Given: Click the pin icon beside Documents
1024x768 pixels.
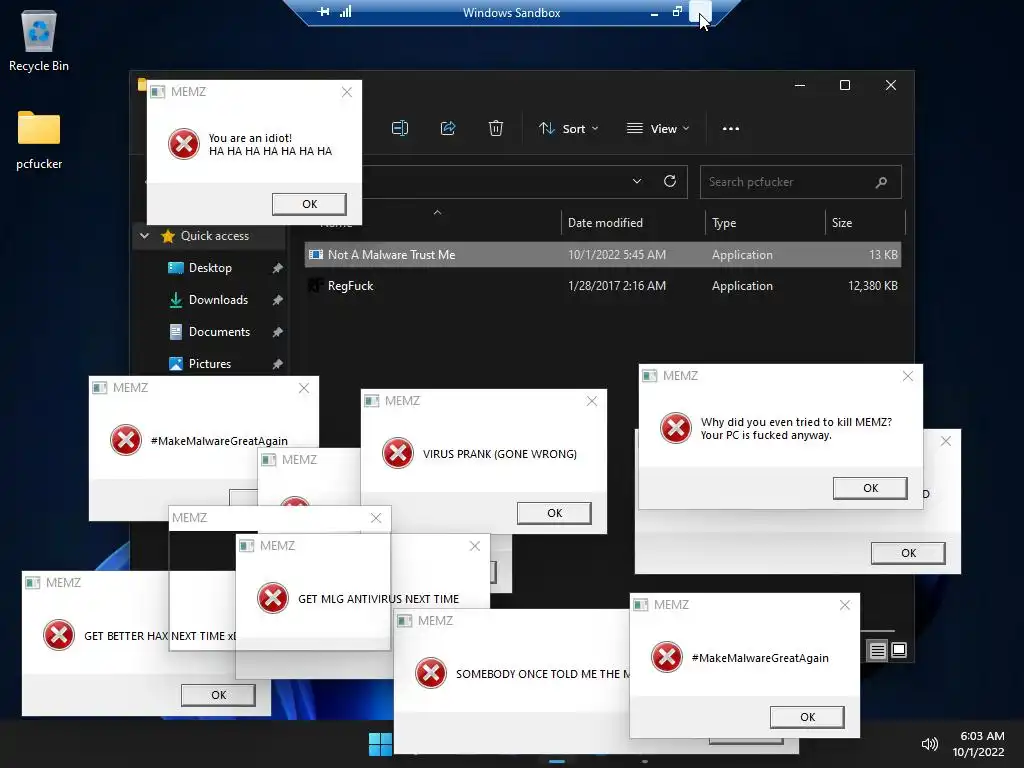Looking at the screenshot, I should click(x=278, y=332).
